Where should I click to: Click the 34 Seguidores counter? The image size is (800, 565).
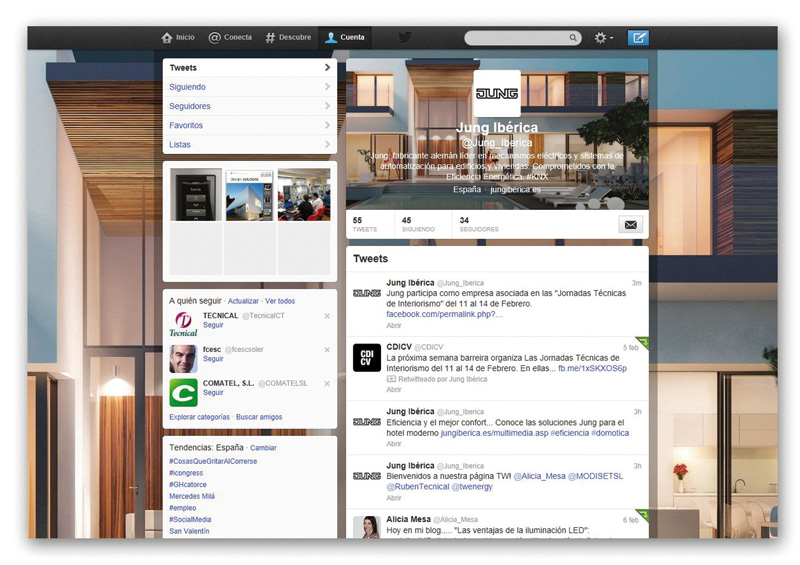tap(479, 225)
